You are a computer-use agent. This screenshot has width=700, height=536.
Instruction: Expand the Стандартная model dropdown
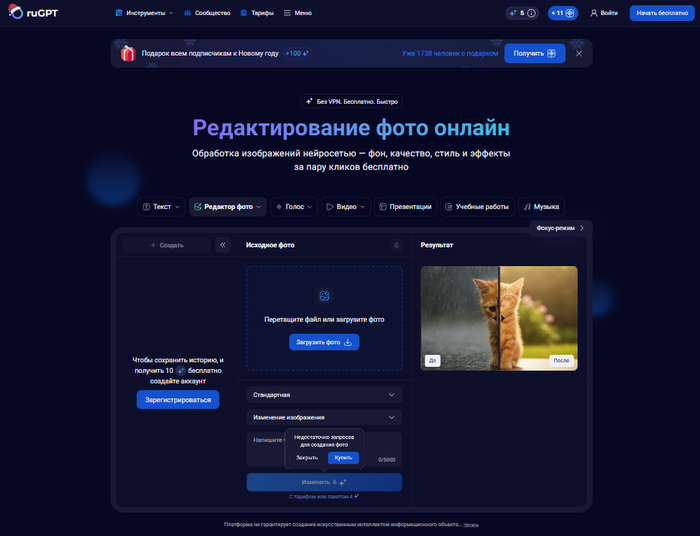[324, 395]
